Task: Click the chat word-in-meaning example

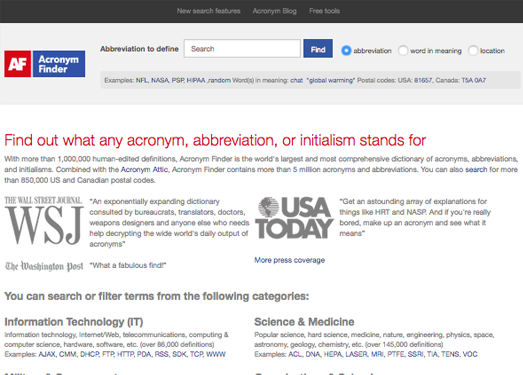Action: pos(297,80)
